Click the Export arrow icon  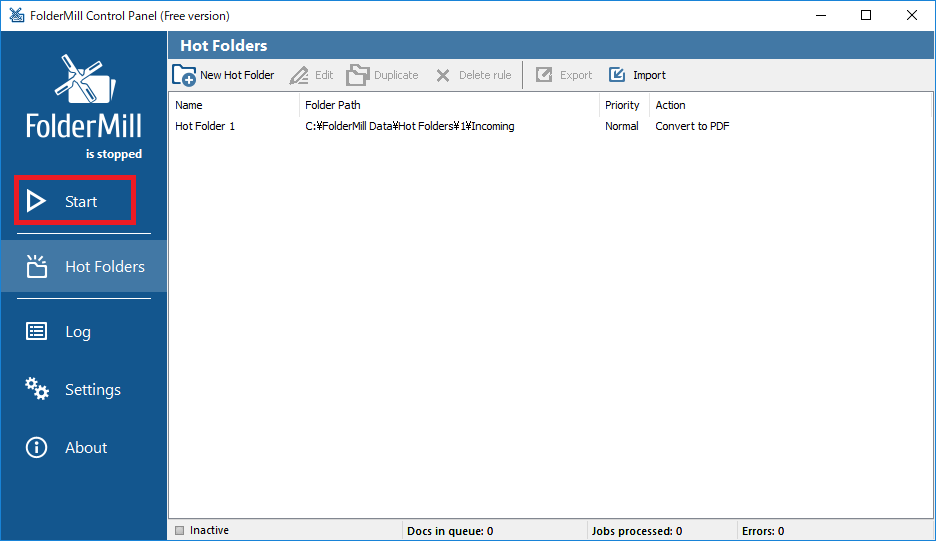tap(544, 75)
